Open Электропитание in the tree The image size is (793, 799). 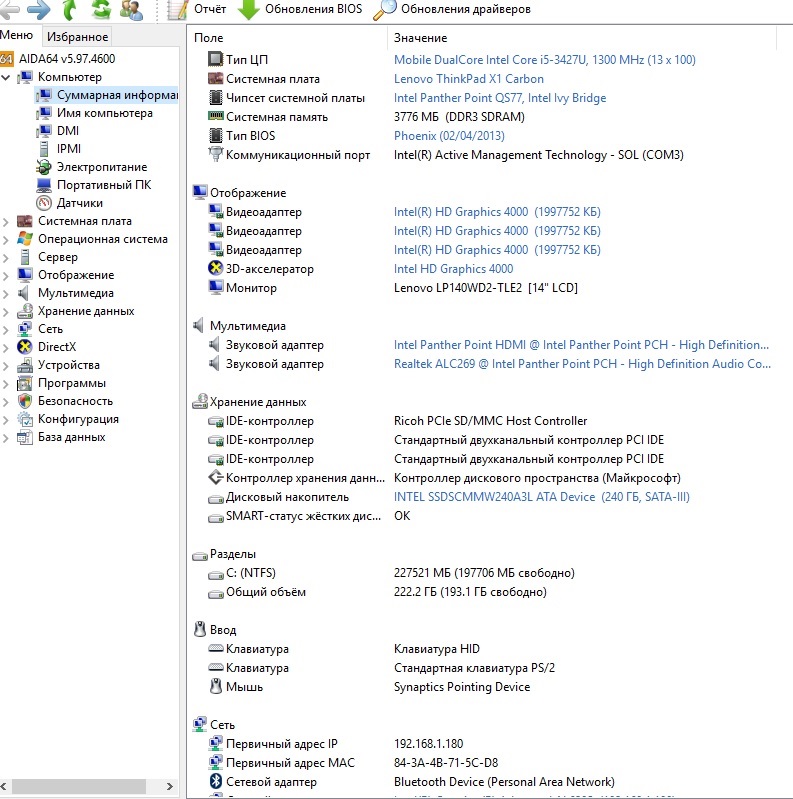click(x=102, y=167)
